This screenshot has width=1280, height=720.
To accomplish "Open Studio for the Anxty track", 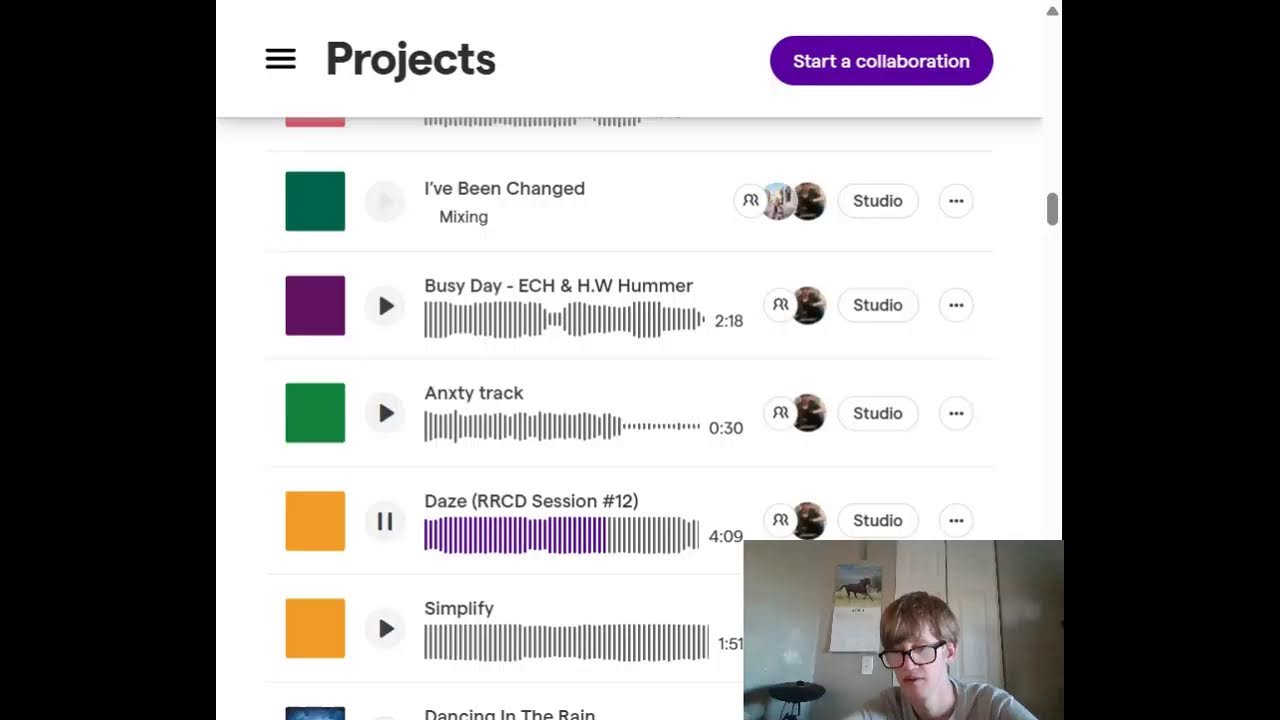I will tap(877, 413).
